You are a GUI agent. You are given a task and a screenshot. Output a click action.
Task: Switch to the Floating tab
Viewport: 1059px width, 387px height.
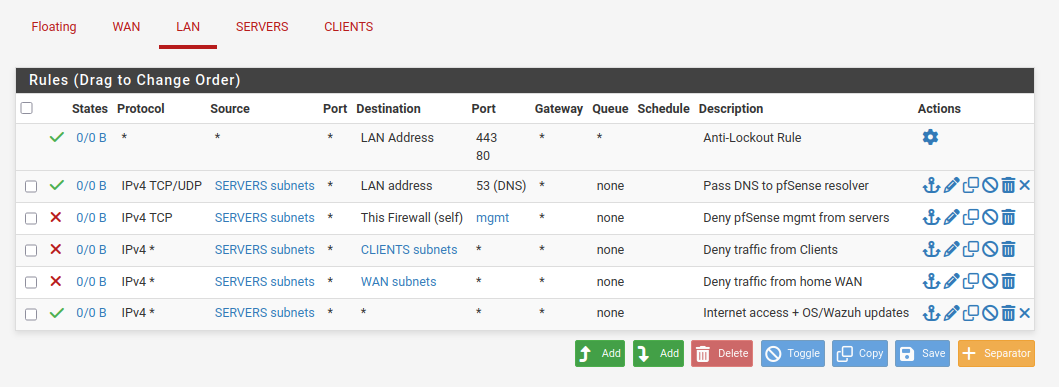click(54, 27)
